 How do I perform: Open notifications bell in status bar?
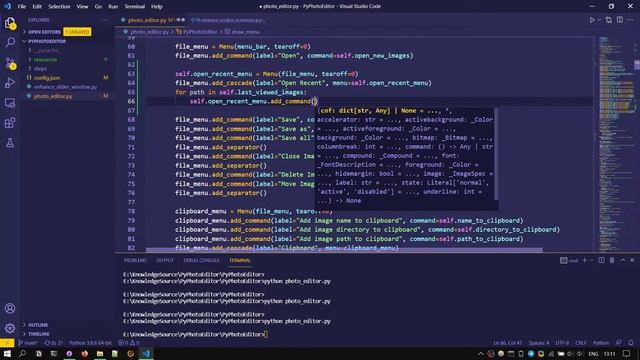pos(631,343)
